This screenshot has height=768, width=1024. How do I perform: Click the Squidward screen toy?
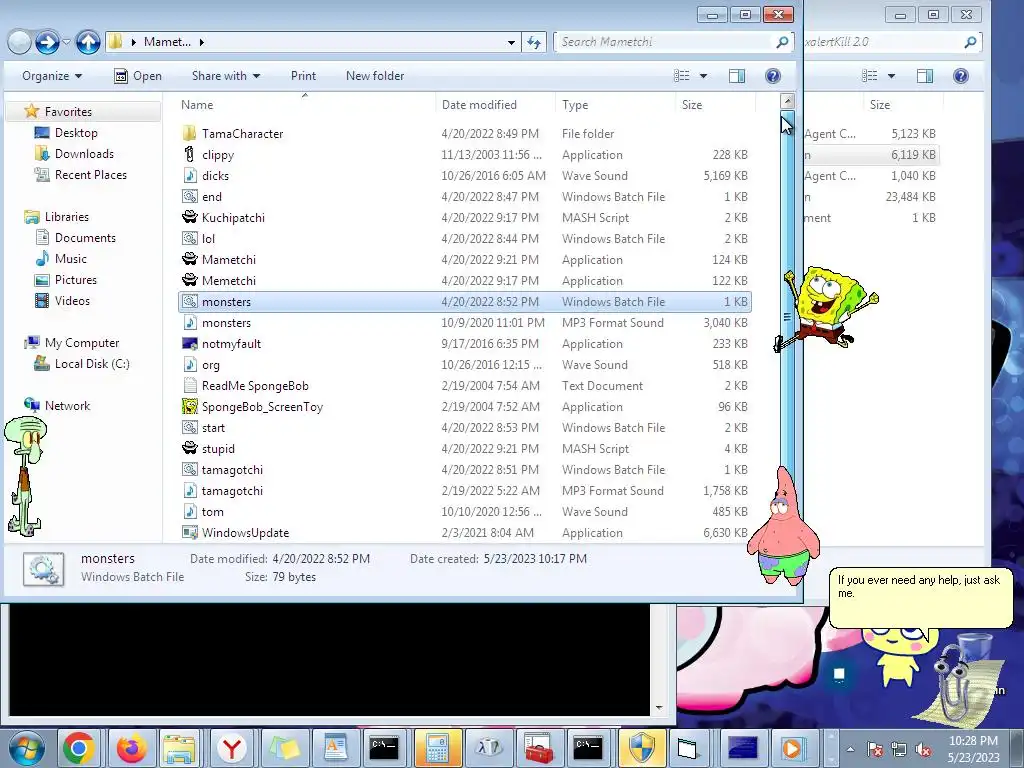26,477
